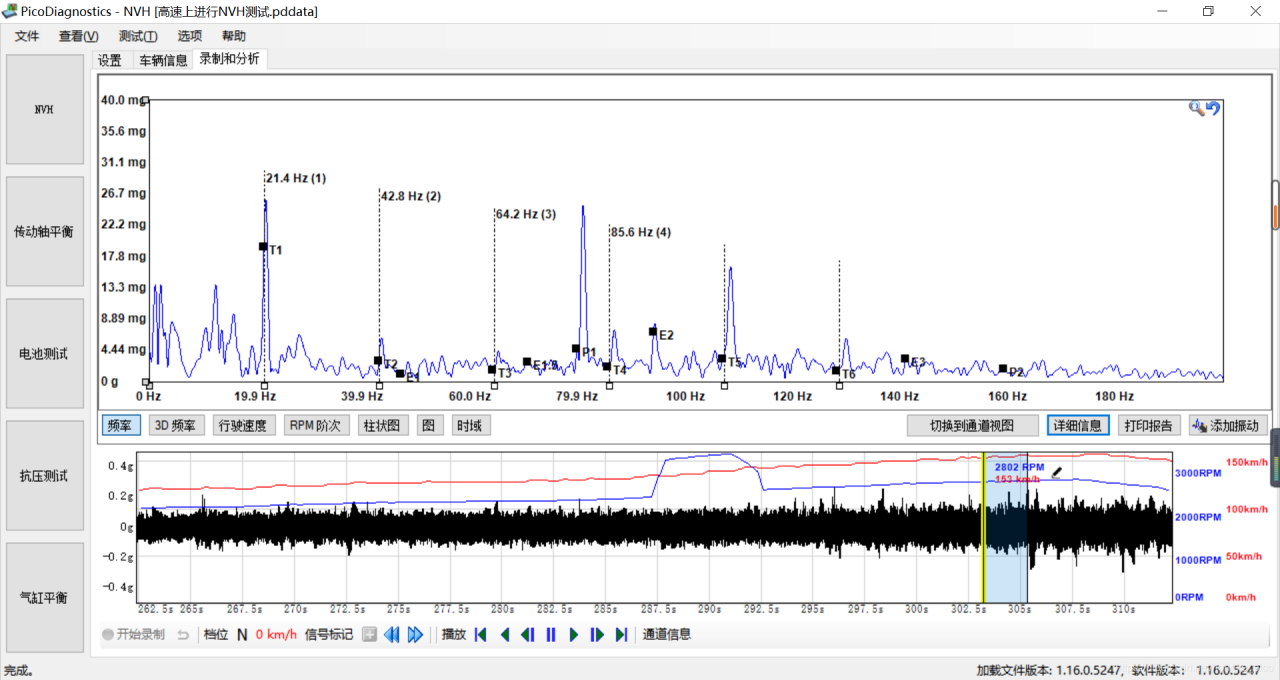Image resolution: width=1280 pixels, height=680 pixels.
Task: Click the 打印报告 button
Action: tap(1149, 425)
